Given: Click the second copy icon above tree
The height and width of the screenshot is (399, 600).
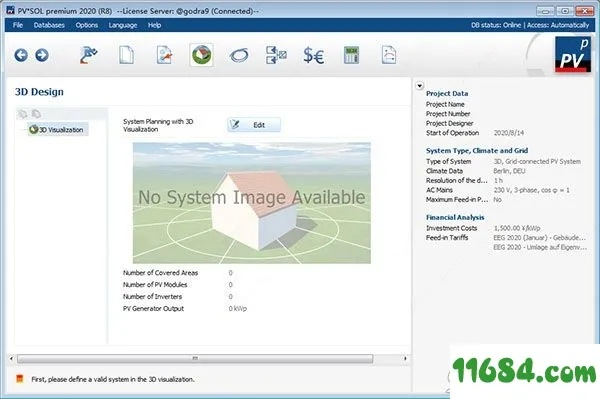Looking at the screenshot, I should [36, 114].
